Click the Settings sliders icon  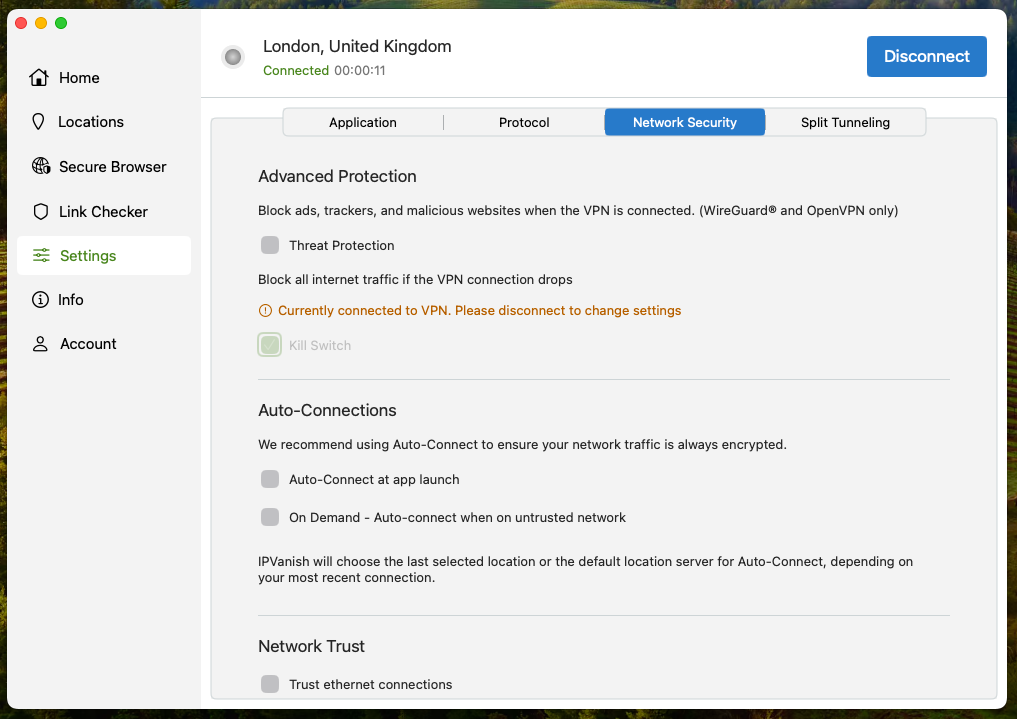[41, 255]
